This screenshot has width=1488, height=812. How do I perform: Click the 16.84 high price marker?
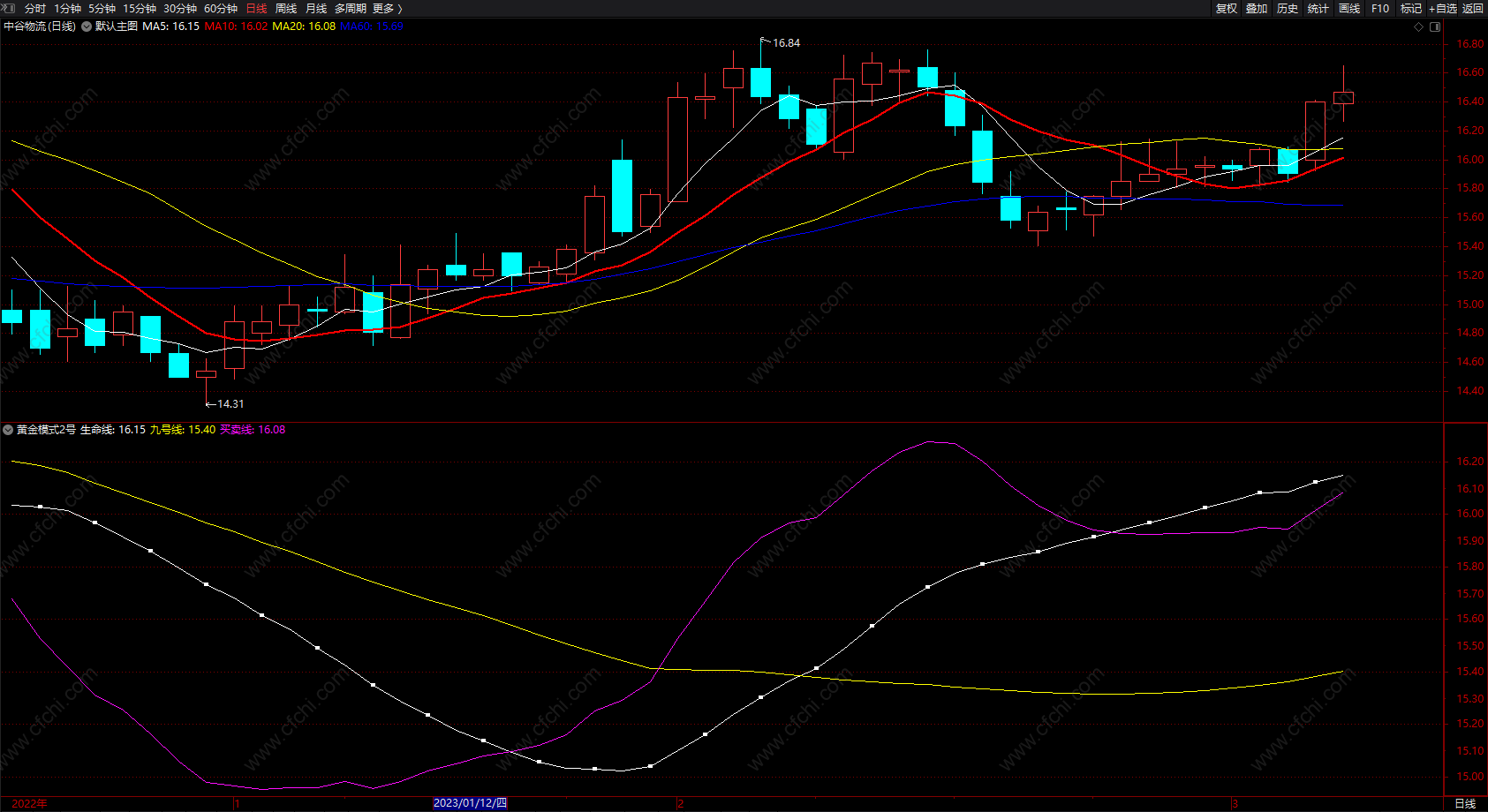(785, 43)
